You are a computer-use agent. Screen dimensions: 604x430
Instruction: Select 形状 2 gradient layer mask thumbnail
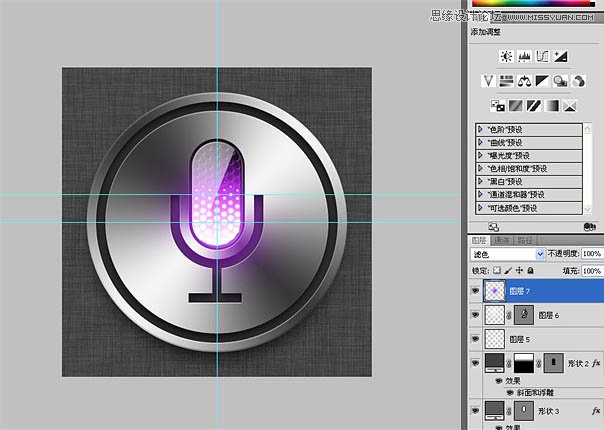click(524, 363)
